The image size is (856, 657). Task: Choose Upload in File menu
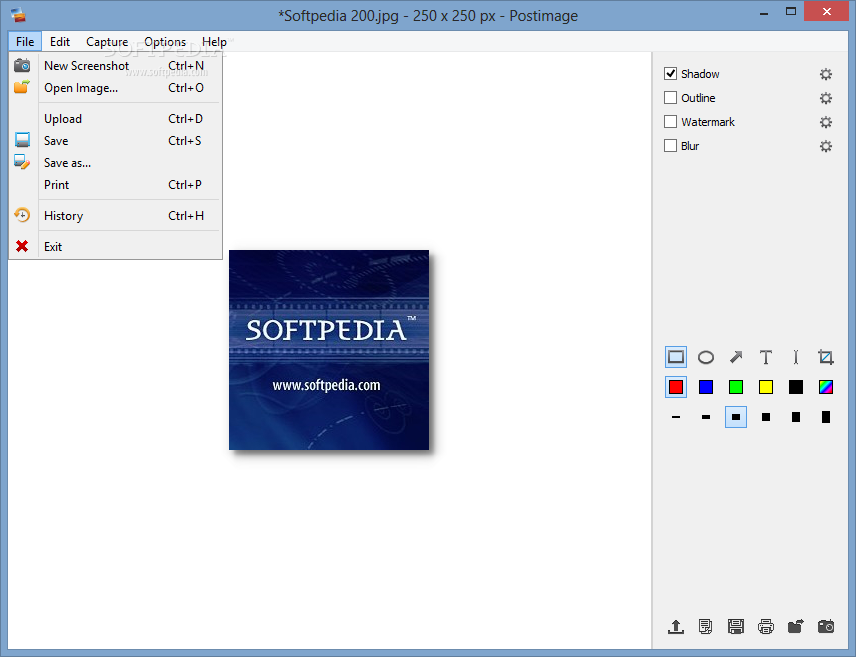tap(116, 119)
